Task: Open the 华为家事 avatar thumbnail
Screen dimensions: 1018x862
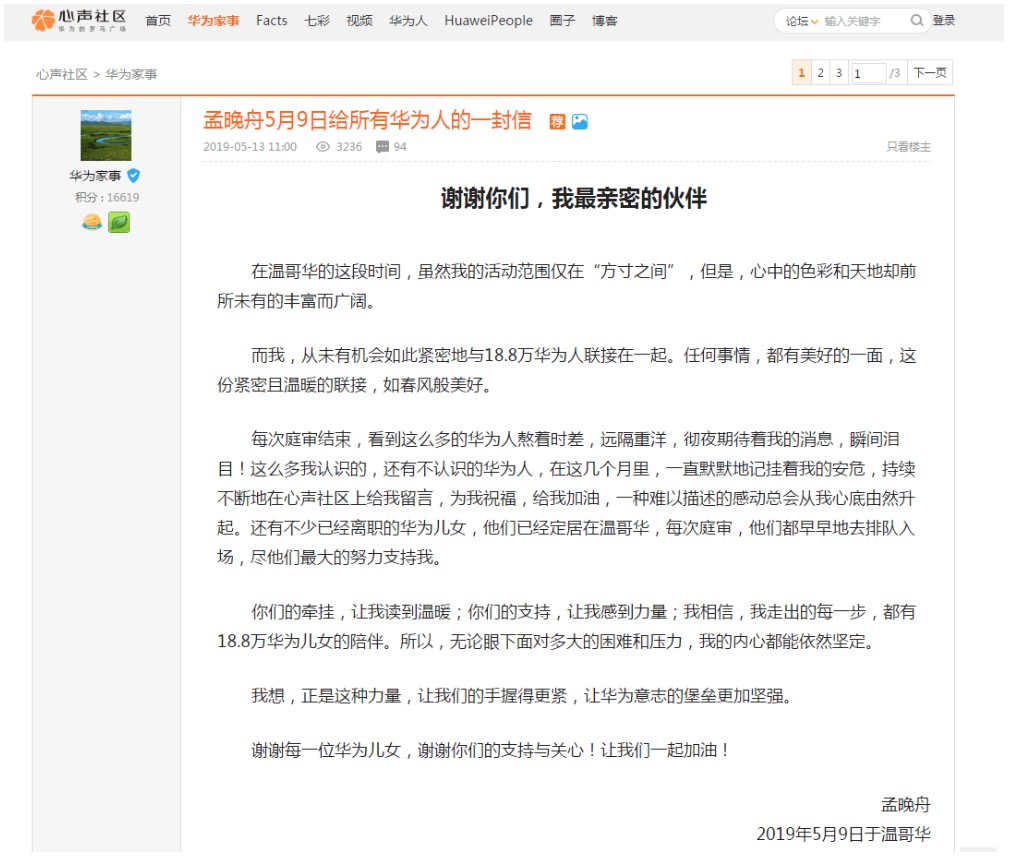Action: (106, 135)
